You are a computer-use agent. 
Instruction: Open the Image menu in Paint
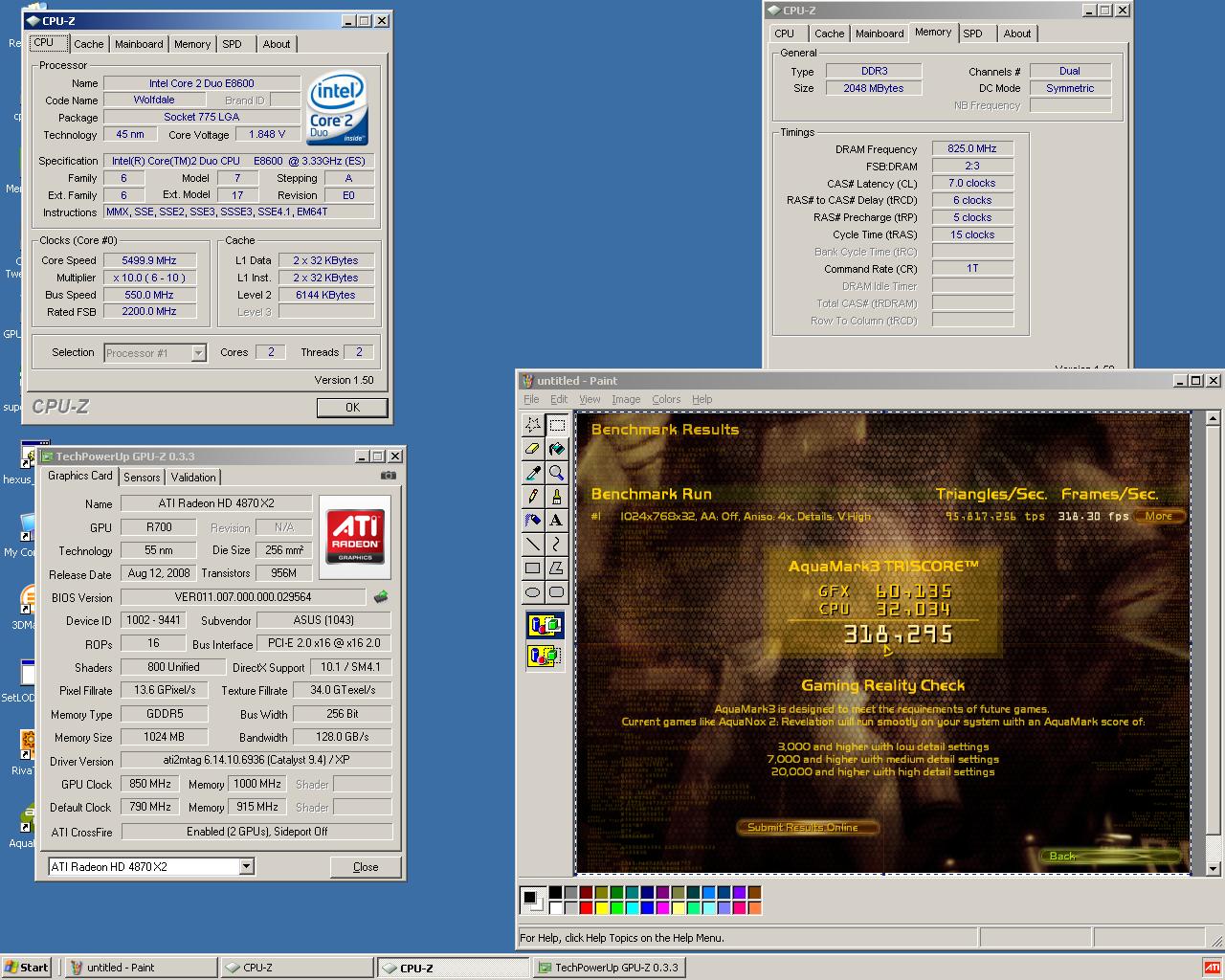[x=626, y=399]
